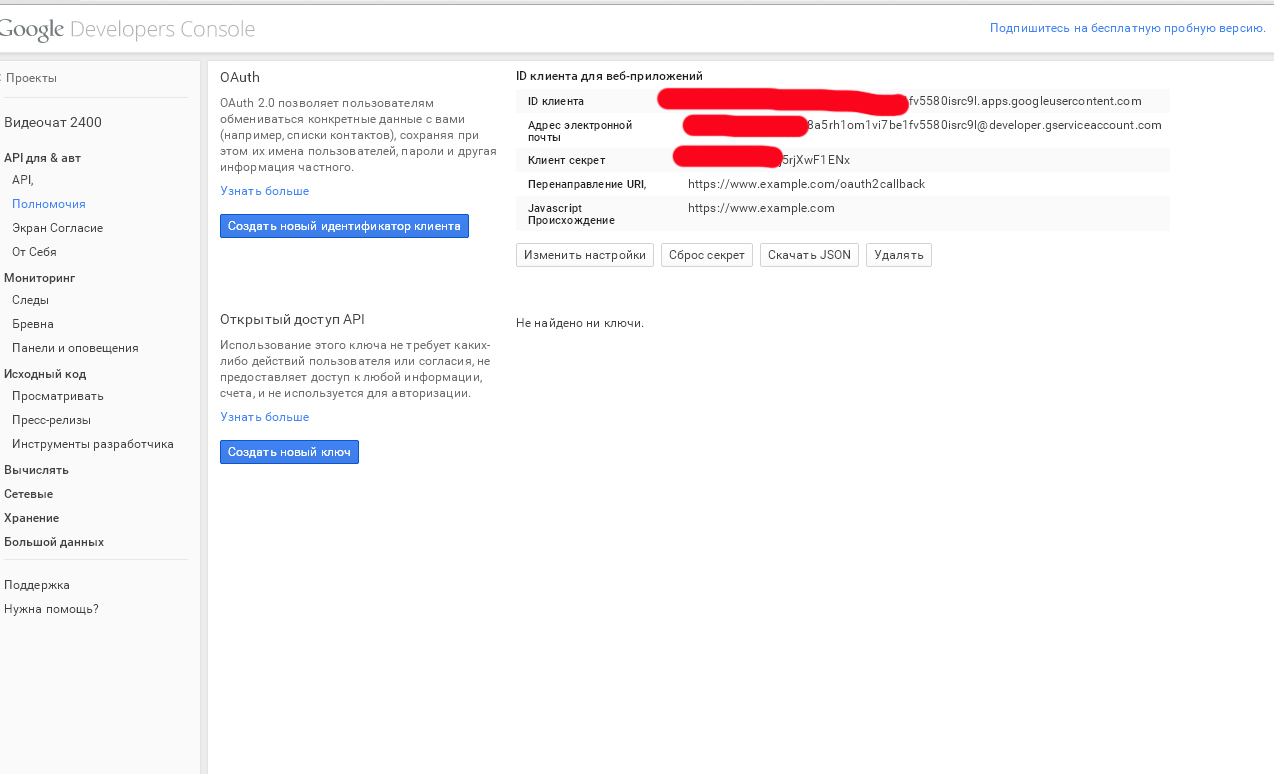Expand the Вычислять section
This screenshot has width=1274, height=774.
[37, 470]
